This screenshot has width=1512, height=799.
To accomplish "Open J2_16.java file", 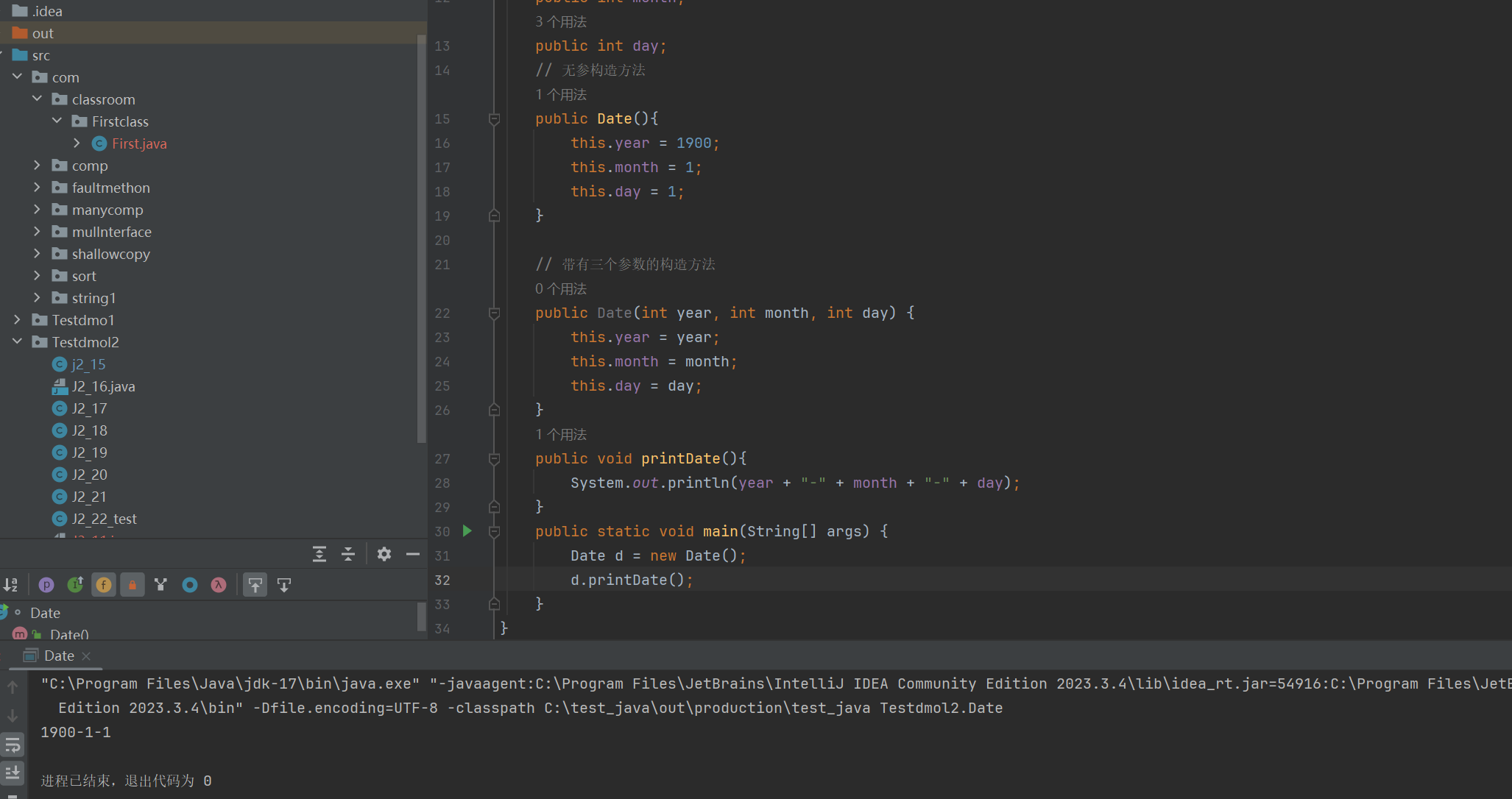I will [x=103, y=386].
